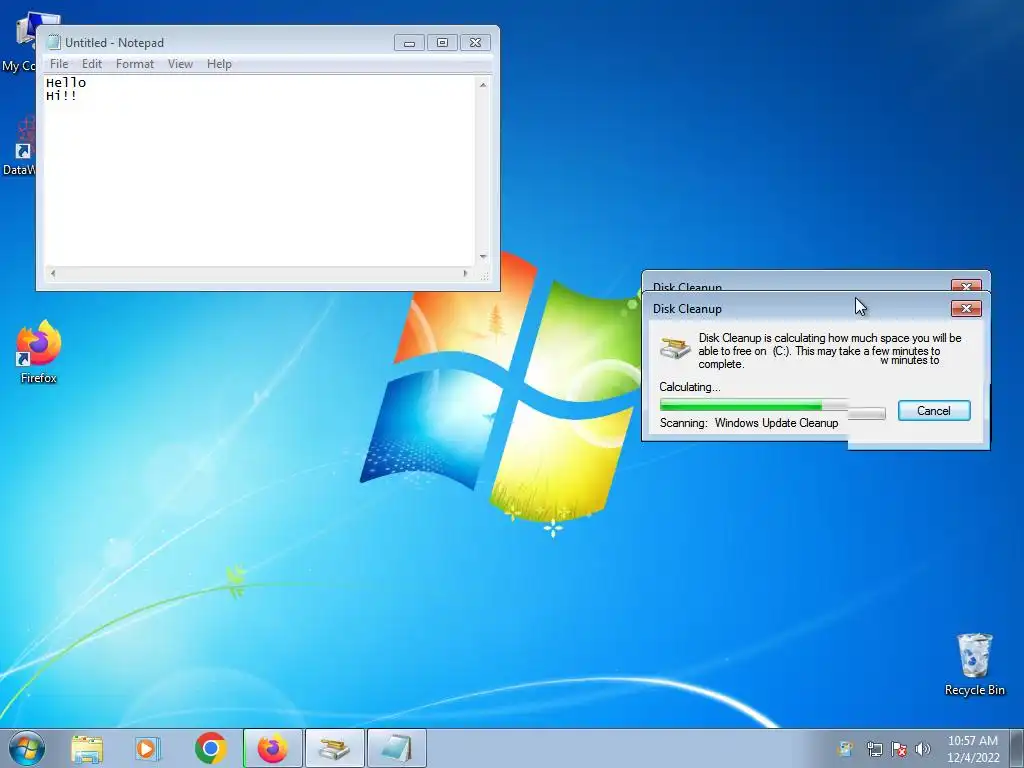Viewport: 1024px width, 768px height.
Task: Switch to Firefox in the taskbar
Action: click(x=272, y=749)
